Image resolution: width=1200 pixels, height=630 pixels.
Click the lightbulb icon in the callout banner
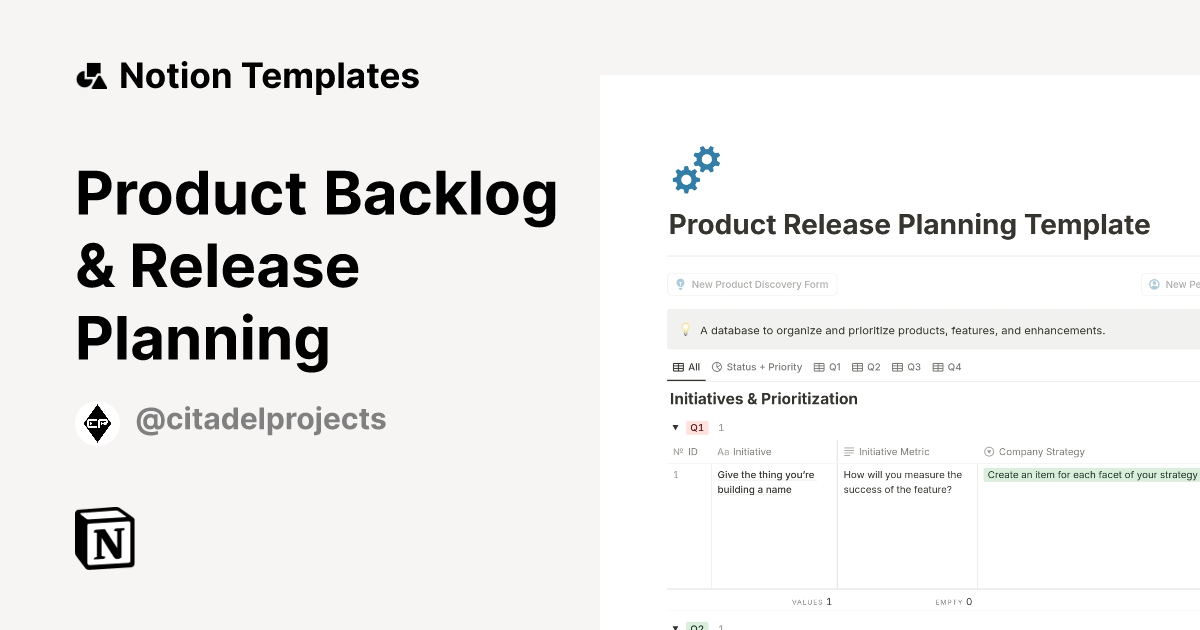(685, 329)
